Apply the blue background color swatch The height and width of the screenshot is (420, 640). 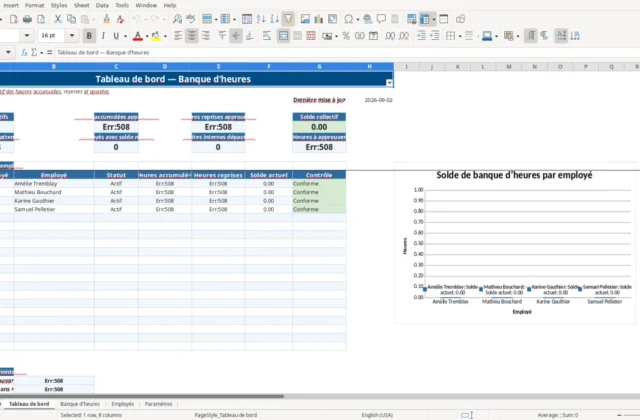487,36
